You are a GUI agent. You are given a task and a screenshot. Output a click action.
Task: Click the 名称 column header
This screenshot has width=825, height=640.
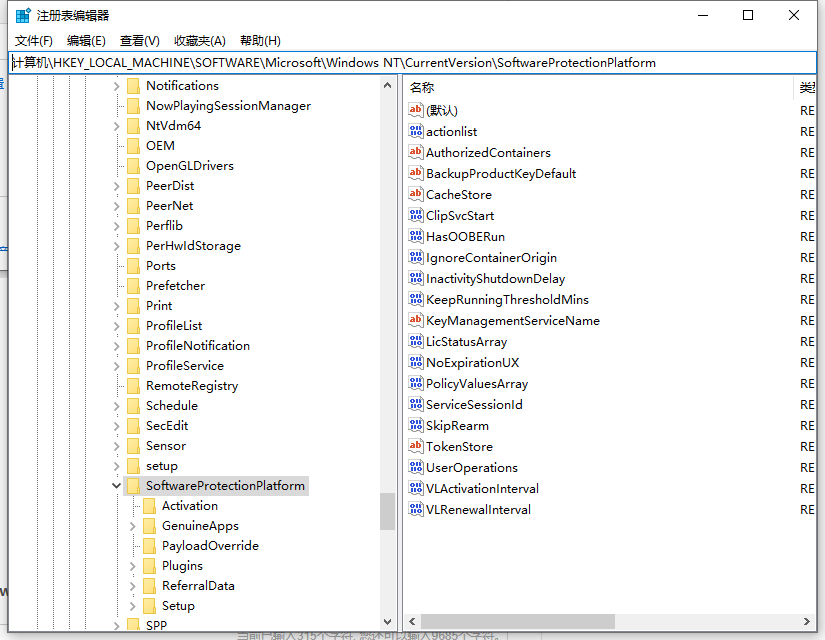click(422, 88)
